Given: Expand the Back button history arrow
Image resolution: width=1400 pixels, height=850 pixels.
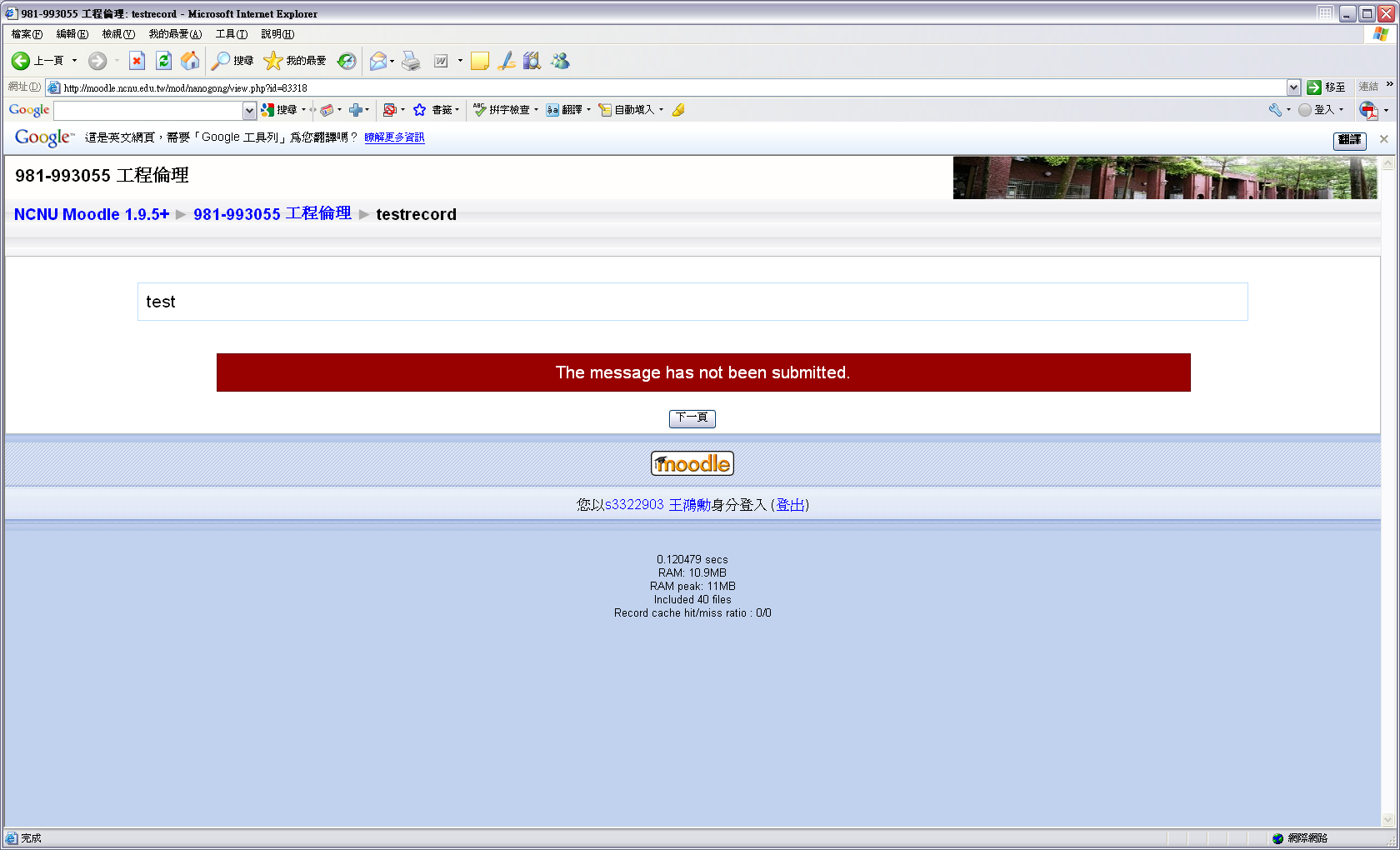Looking at the screenshot, I should click(74, 61).
